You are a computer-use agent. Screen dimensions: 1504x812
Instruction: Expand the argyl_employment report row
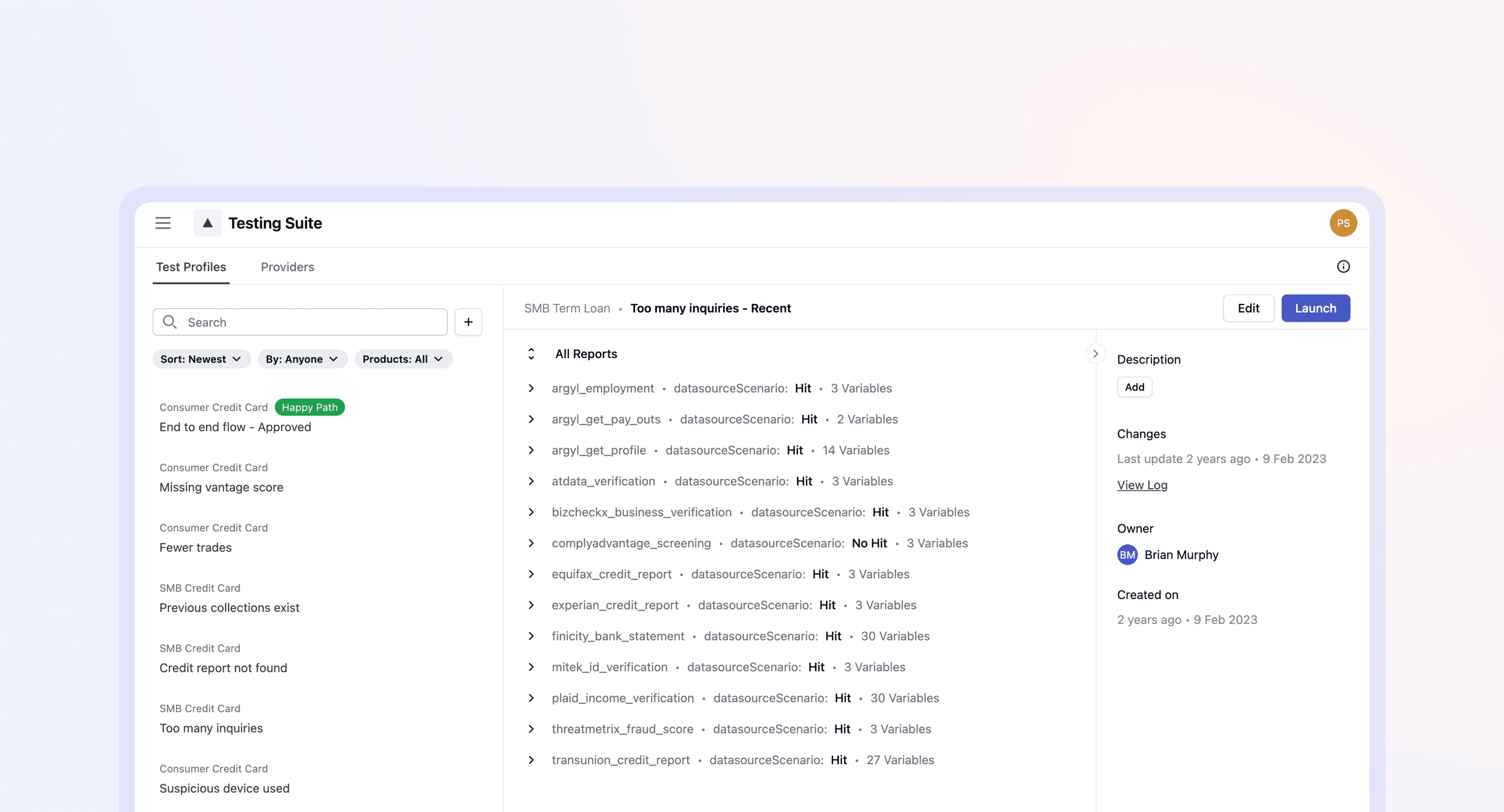pyautogui.click(x=531, y=388)
